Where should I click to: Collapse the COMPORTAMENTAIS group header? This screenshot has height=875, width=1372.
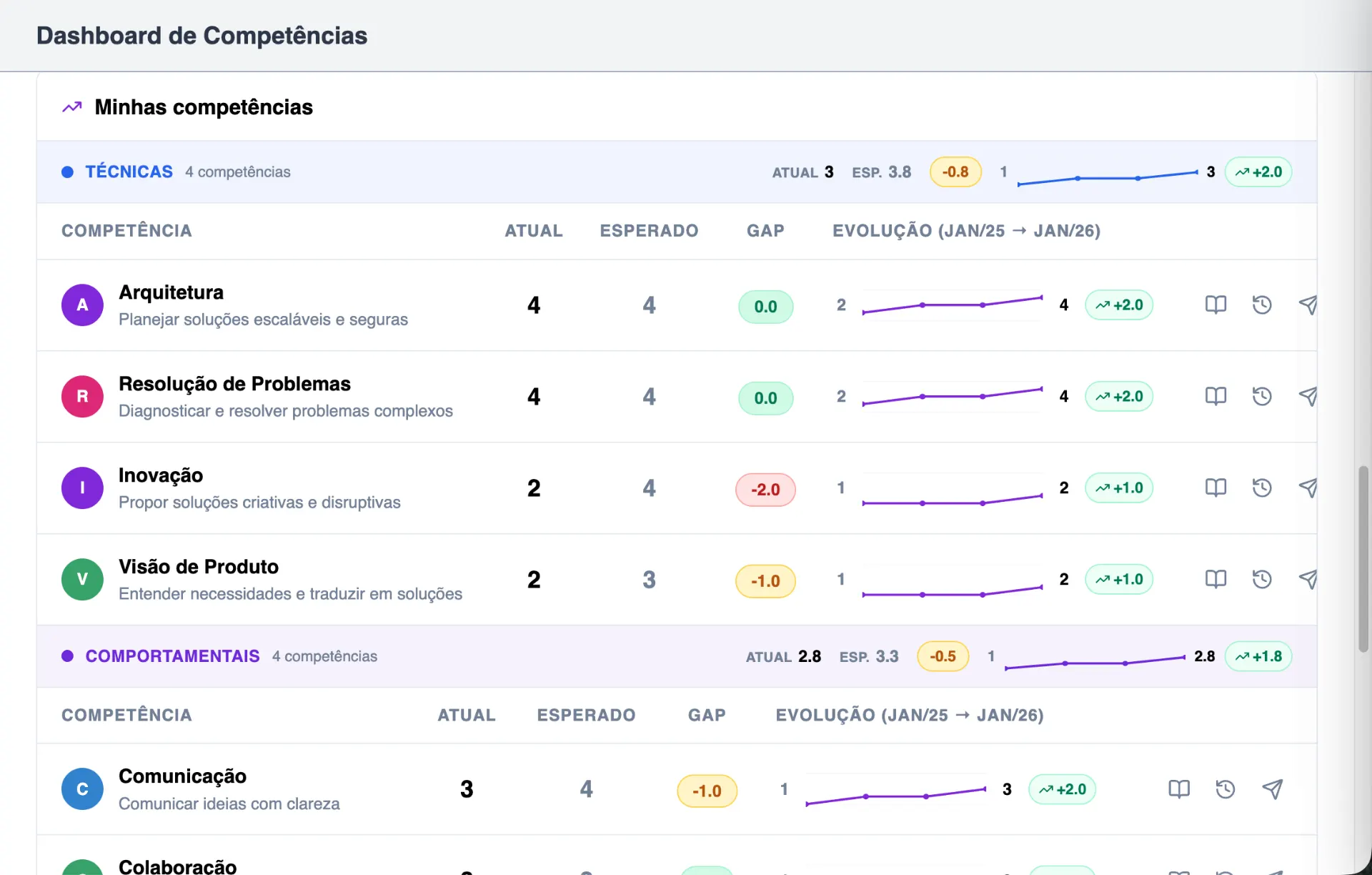(677, 656)
